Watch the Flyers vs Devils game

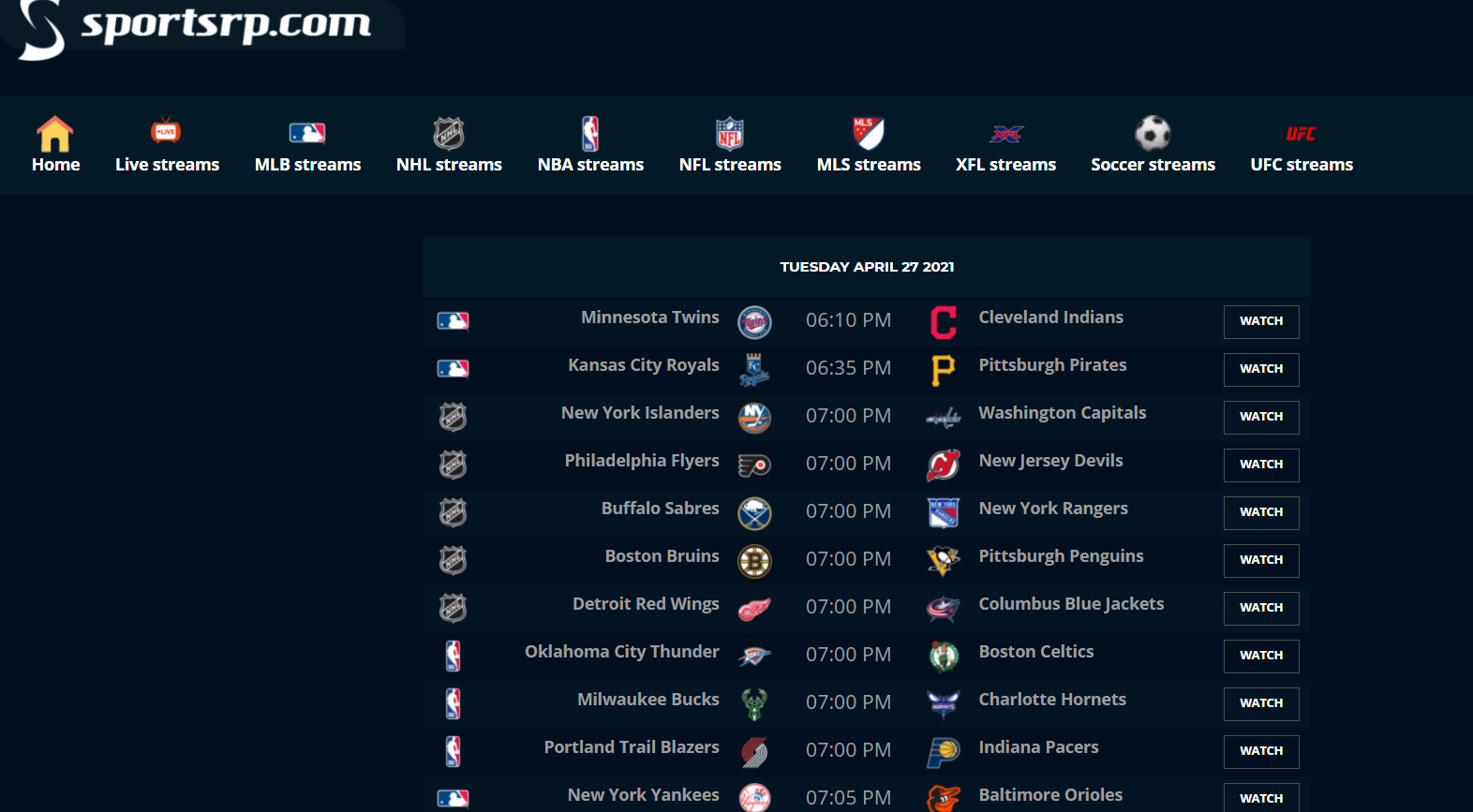click(1261, 465)
